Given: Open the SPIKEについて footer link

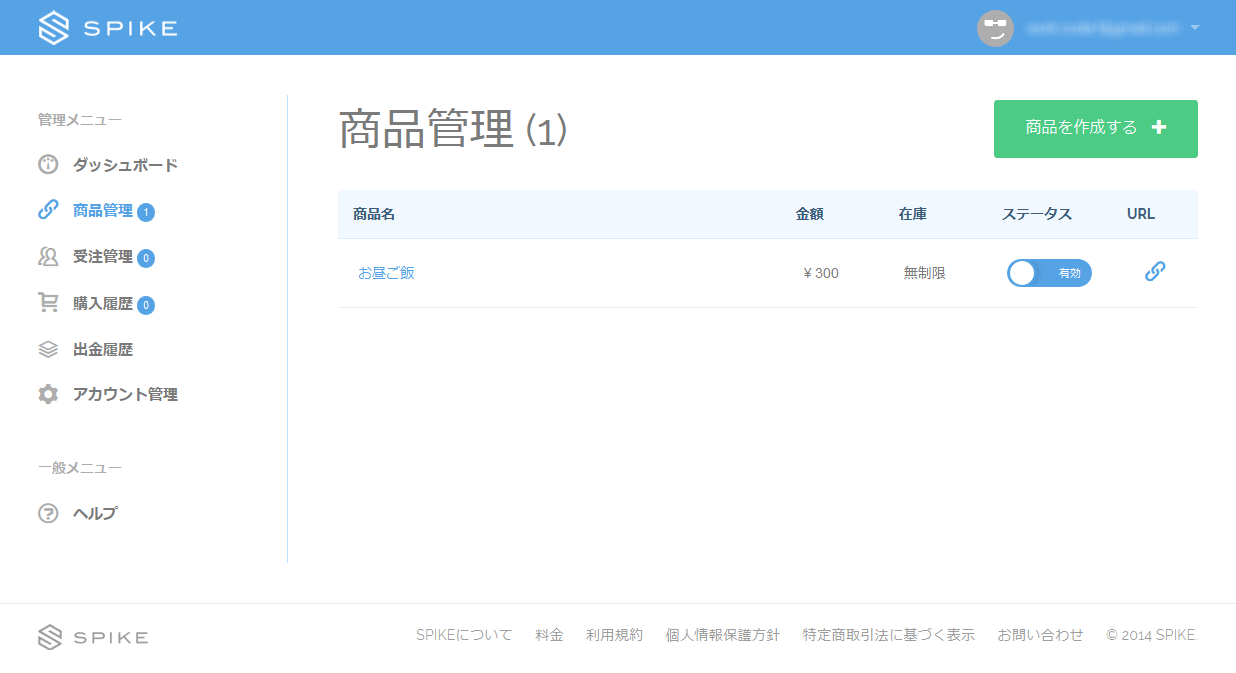Looking at the screenshot, I should (464, 635).
